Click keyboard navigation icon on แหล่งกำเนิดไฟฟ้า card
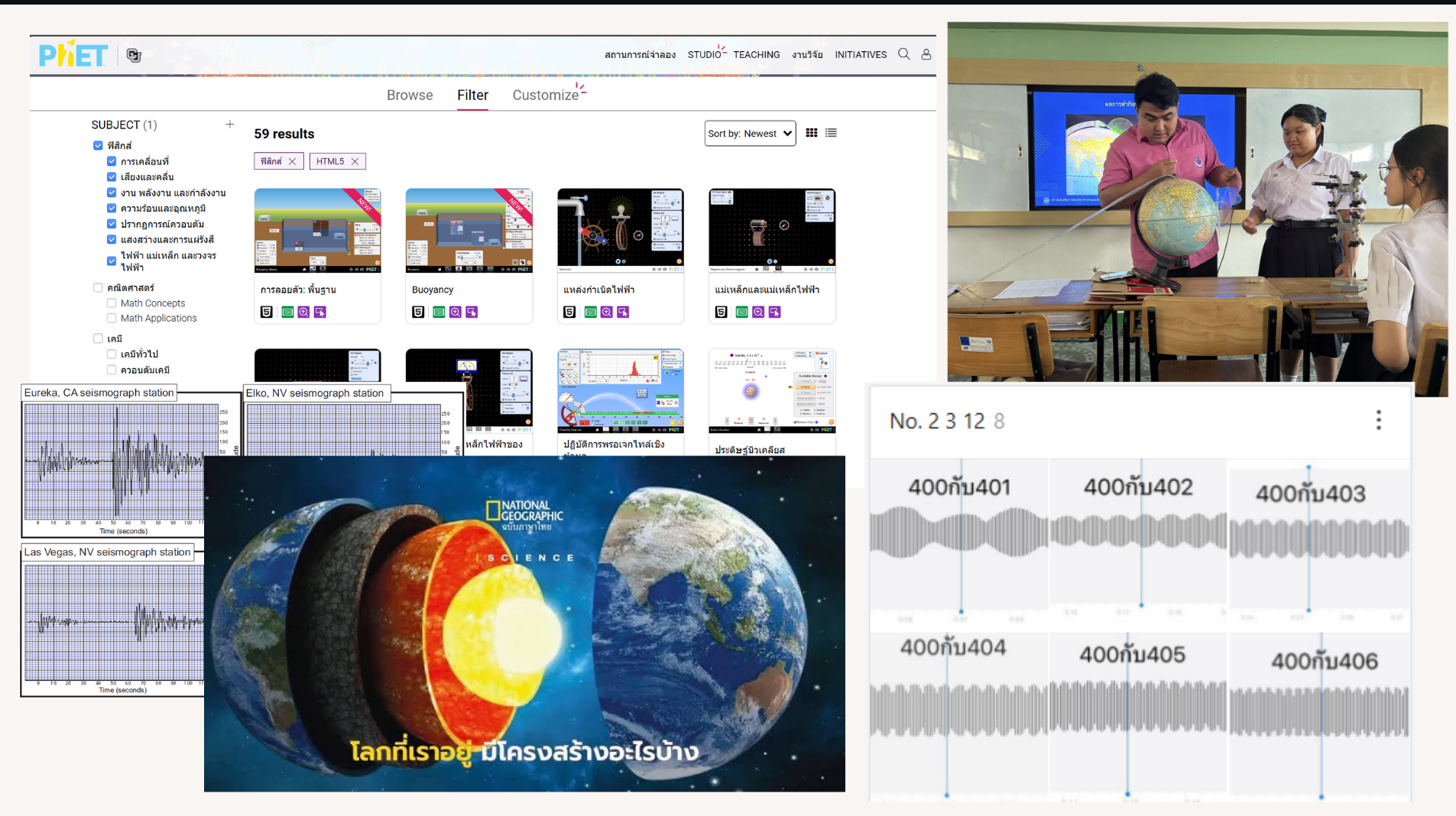This screenshot has width=1456, height=816. coord(590,312)
